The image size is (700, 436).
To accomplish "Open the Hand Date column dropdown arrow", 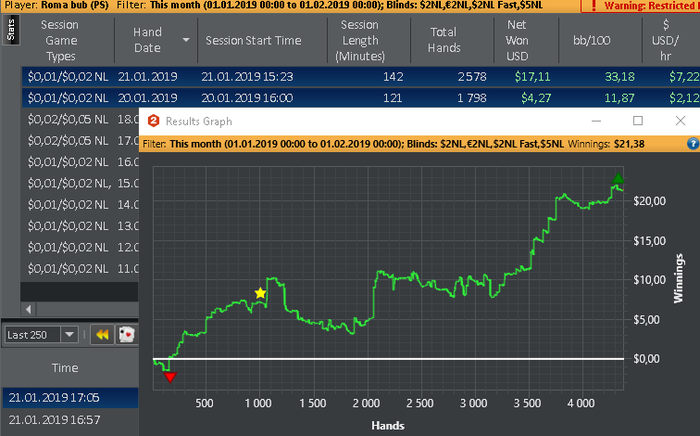I will coord(186,40).
